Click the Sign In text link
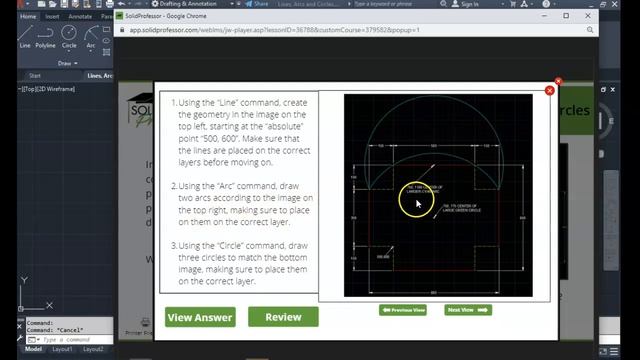The width and height of the screenshot is (640, 360). pos(470,4)
